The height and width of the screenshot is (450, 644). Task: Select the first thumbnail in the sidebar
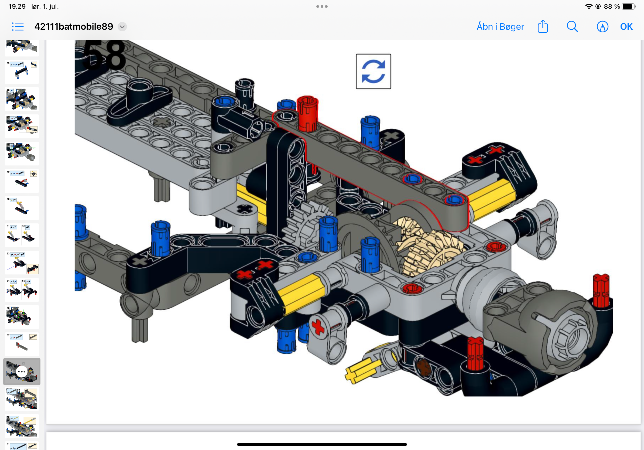(x=22, y=48)
